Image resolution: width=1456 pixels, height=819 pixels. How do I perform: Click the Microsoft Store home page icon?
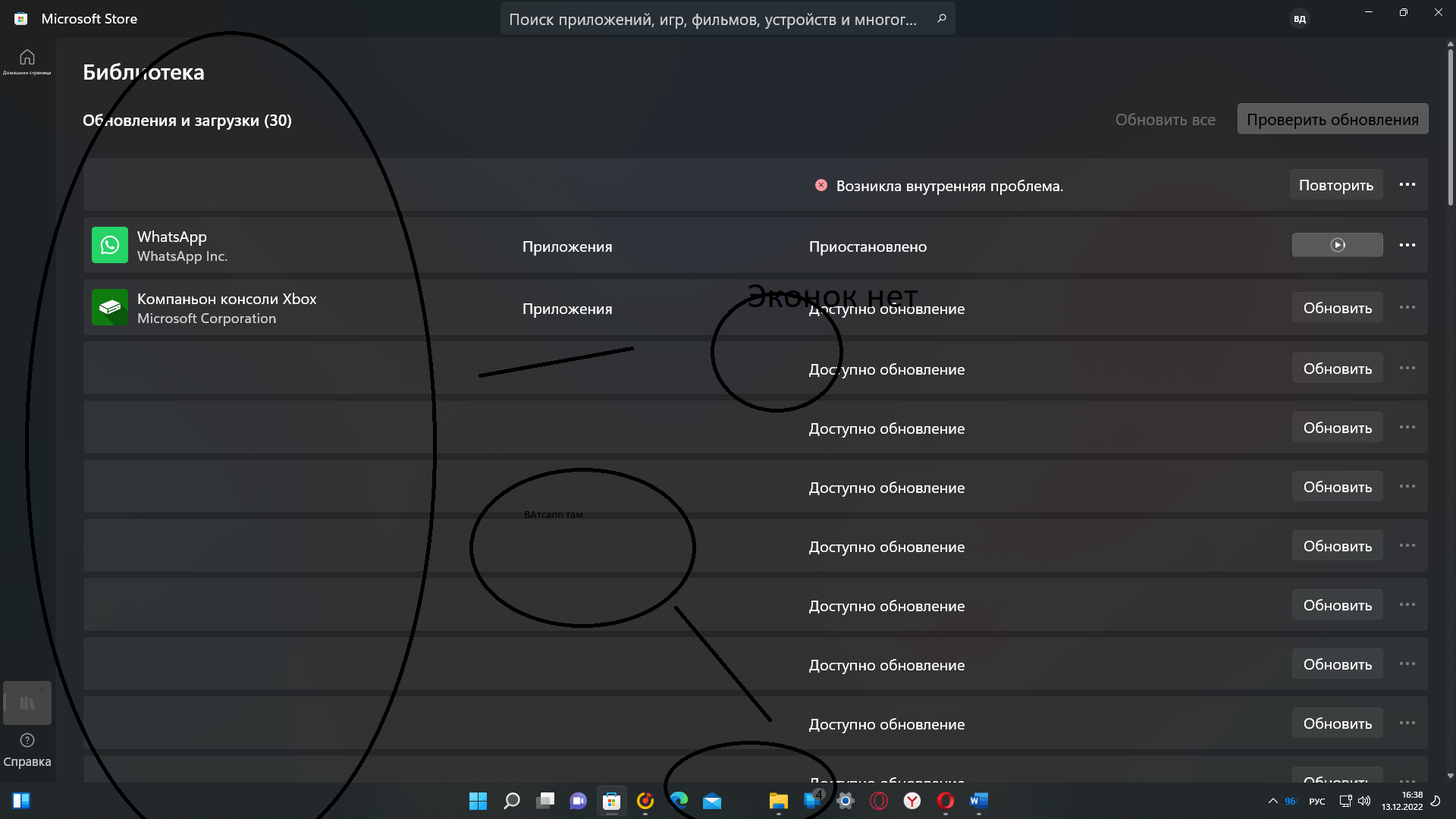[27, 56]
